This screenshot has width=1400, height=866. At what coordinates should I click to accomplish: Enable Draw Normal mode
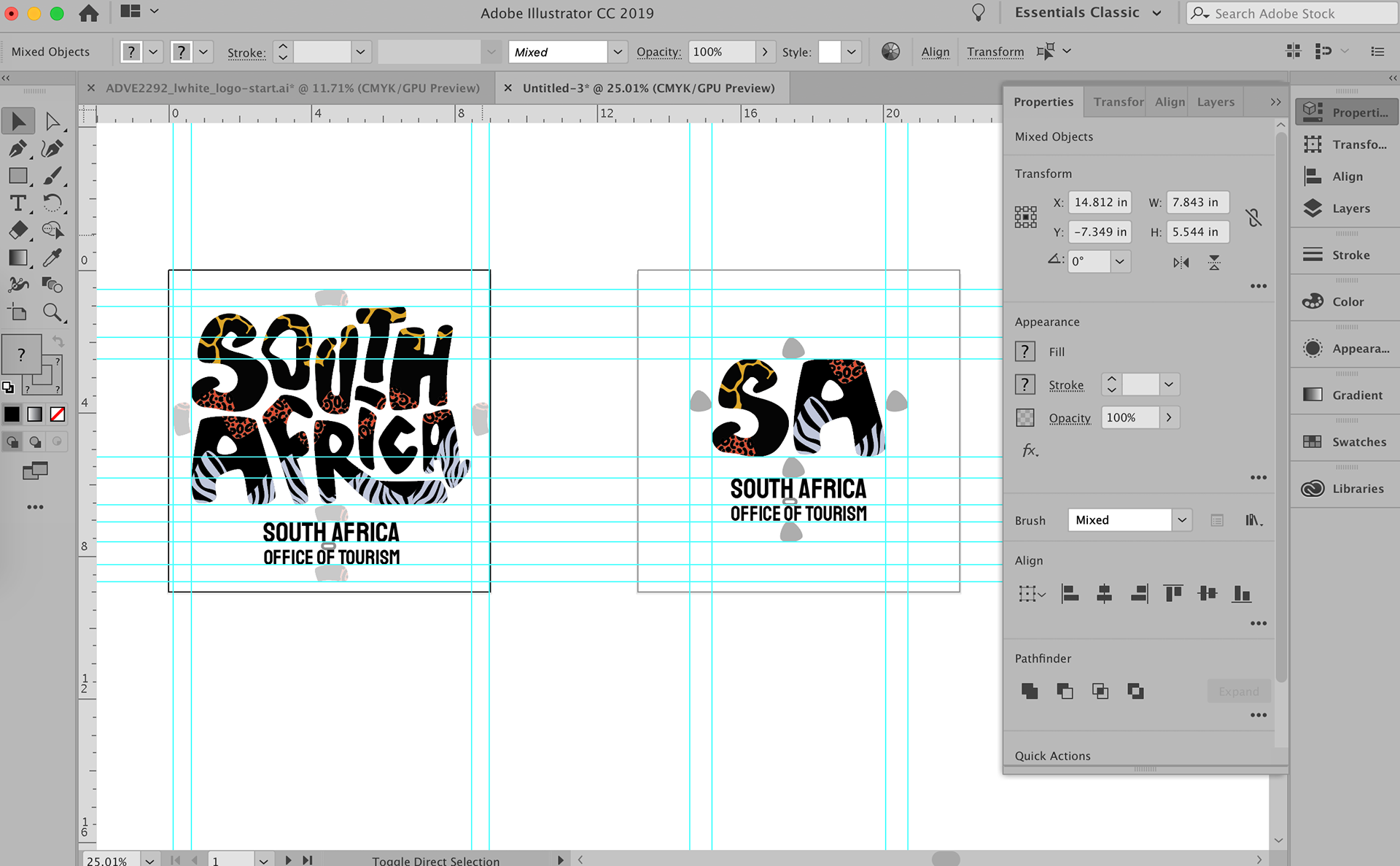tap(12, 441)
